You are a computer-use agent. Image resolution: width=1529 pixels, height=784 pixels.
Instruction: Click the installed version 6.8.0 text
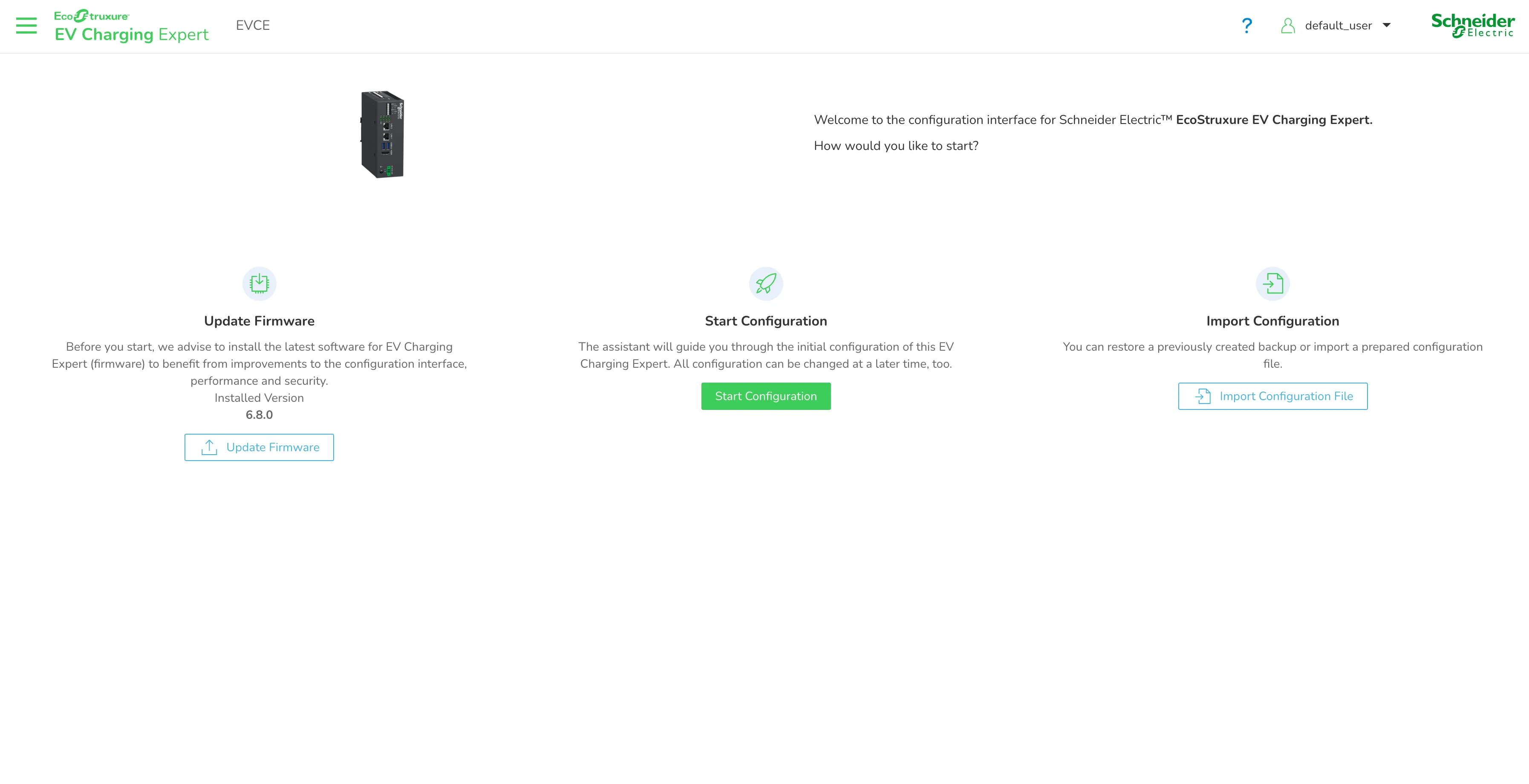click(x=260, y=415)
